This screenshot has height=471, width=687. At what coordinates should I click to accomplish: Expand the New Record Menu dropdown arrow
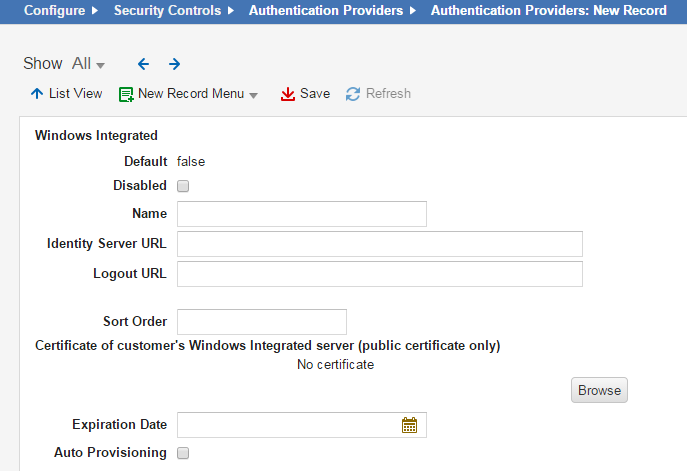[254, 95]
